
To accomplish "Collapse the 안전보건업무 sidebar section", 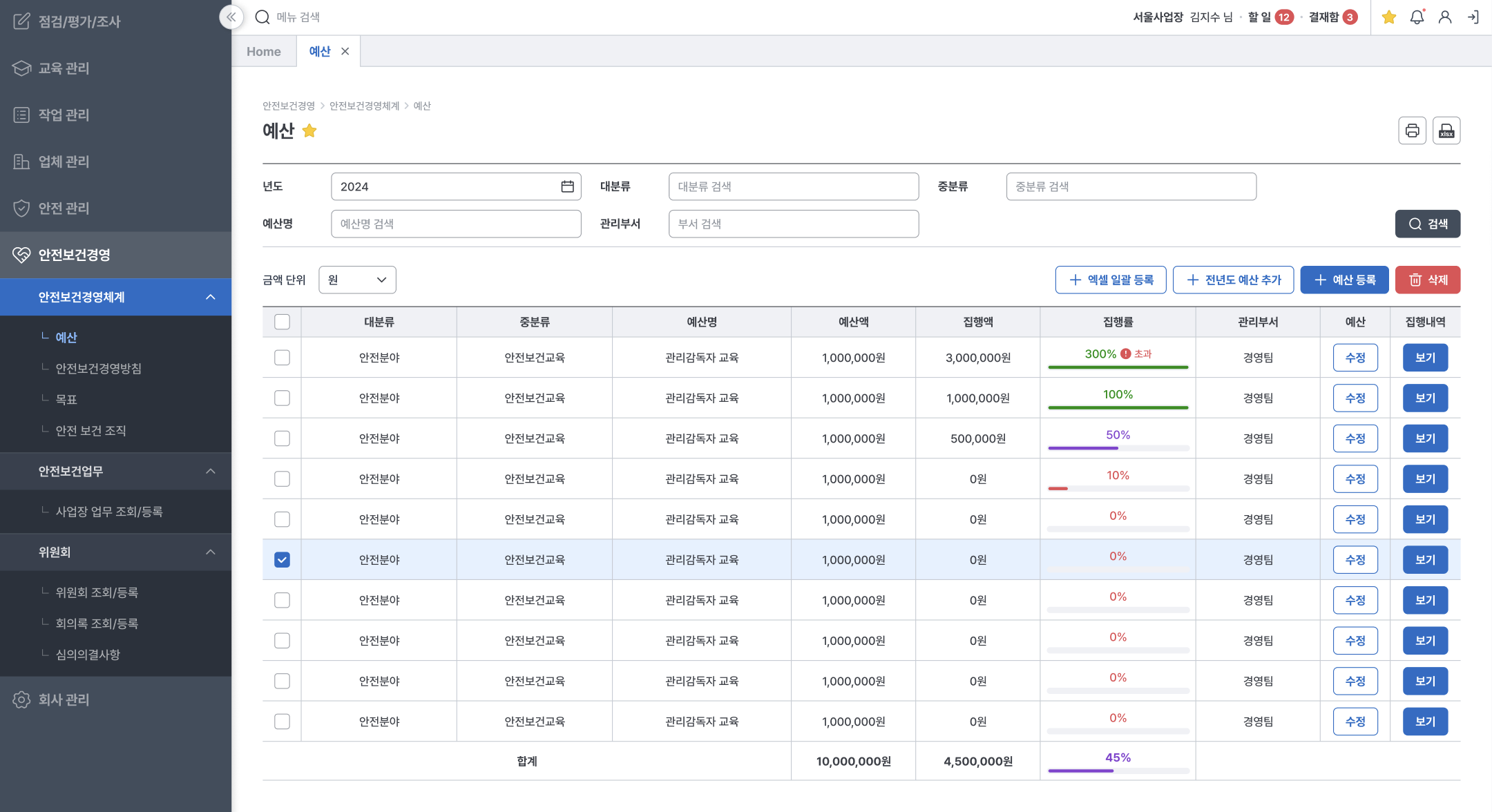I will (x=211, y=471).
